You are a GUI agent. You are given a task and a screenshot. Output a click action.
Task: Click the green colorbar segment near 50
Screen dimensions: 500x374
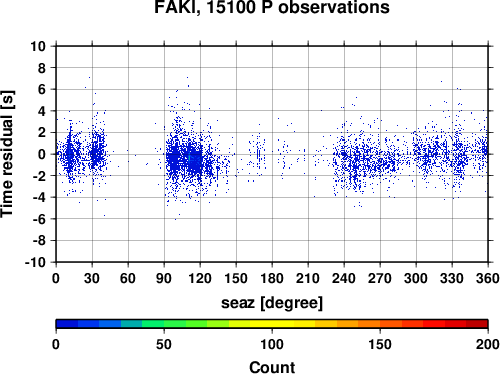click(x=164, y=324)
